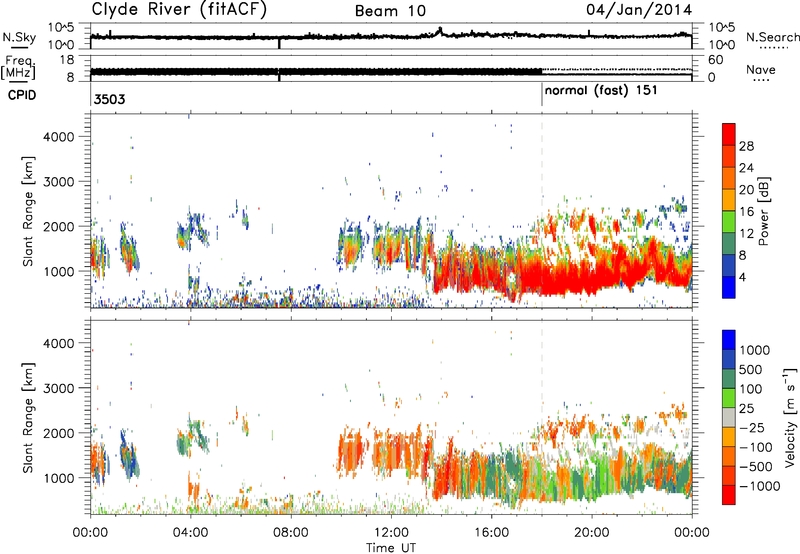
Task: Click the '4' tick on the power colorbar
Action: click(742, 277)
